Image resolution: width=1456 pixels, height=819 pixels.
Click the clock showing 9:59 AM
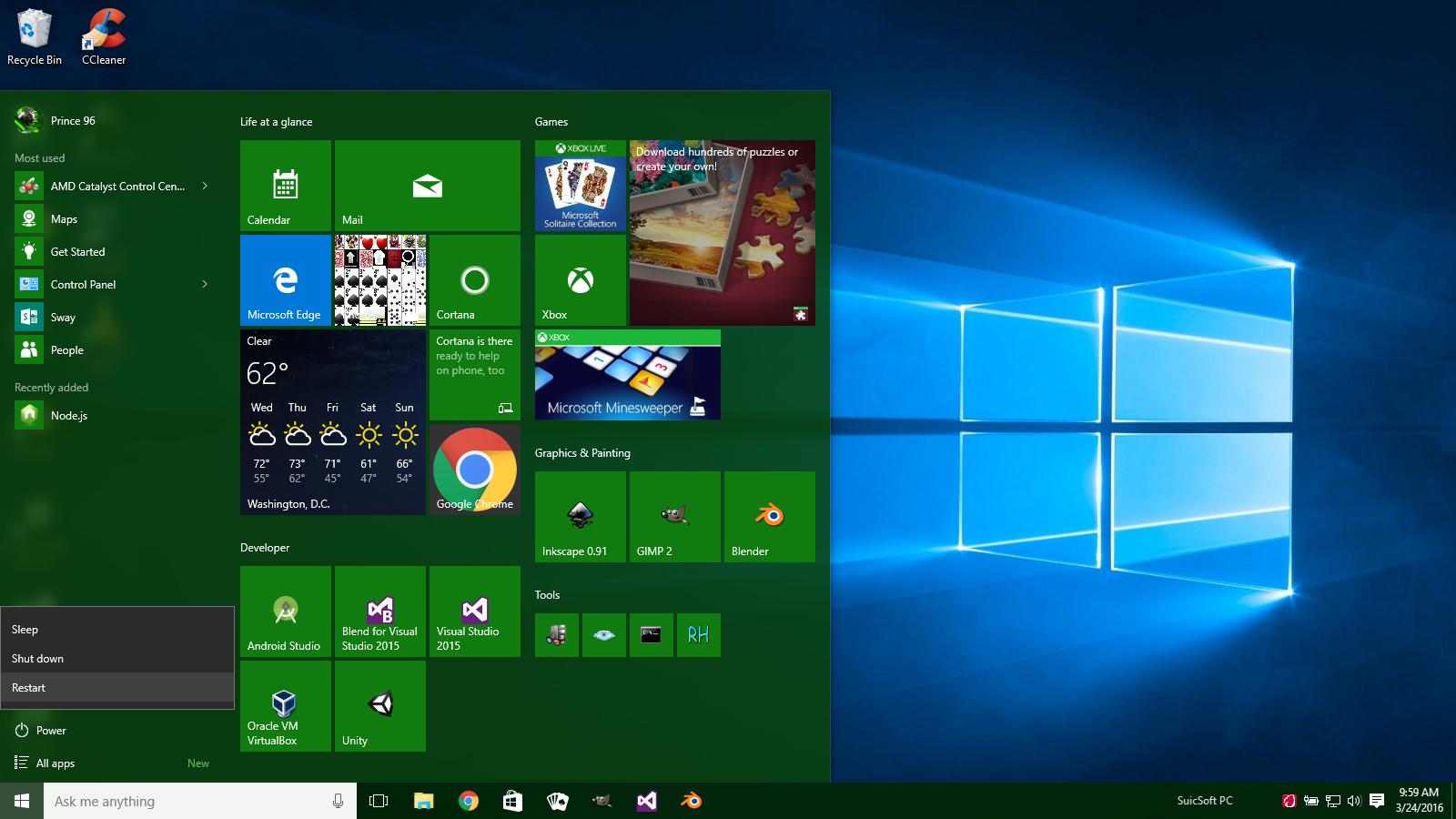[1420, 801]
